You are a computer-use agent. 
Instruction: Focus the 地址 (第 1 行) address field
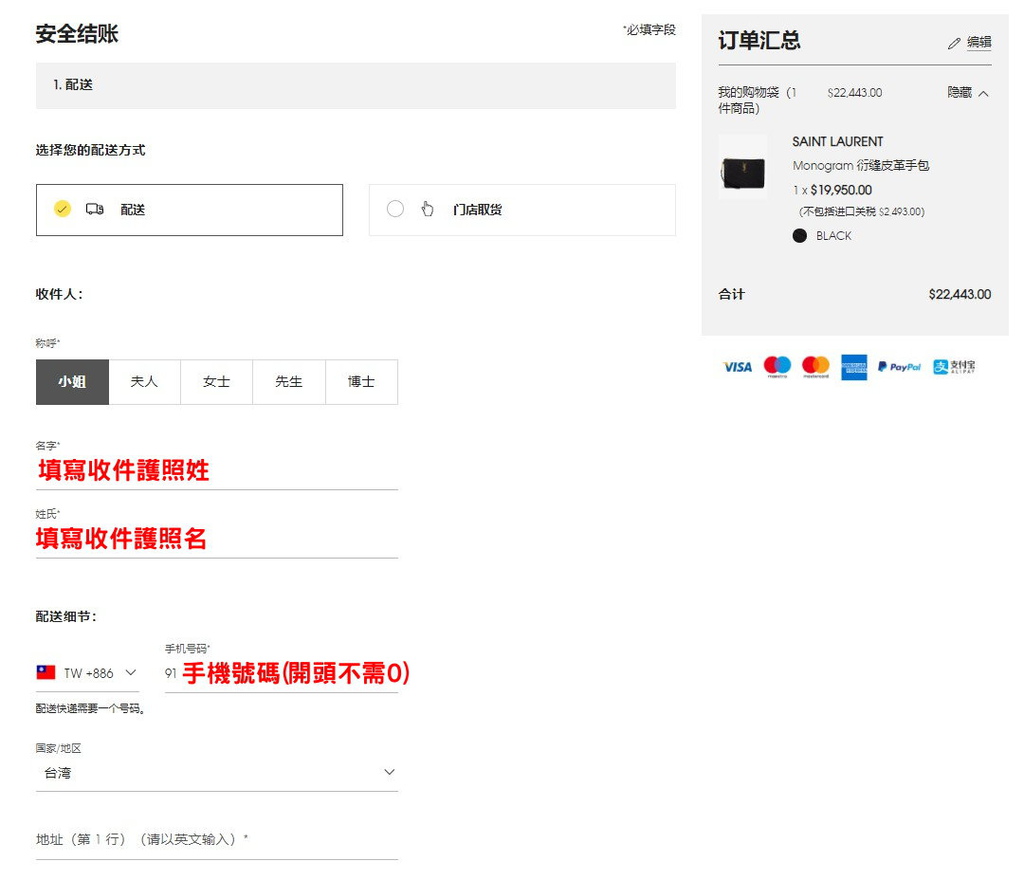[x=217, y=840]
